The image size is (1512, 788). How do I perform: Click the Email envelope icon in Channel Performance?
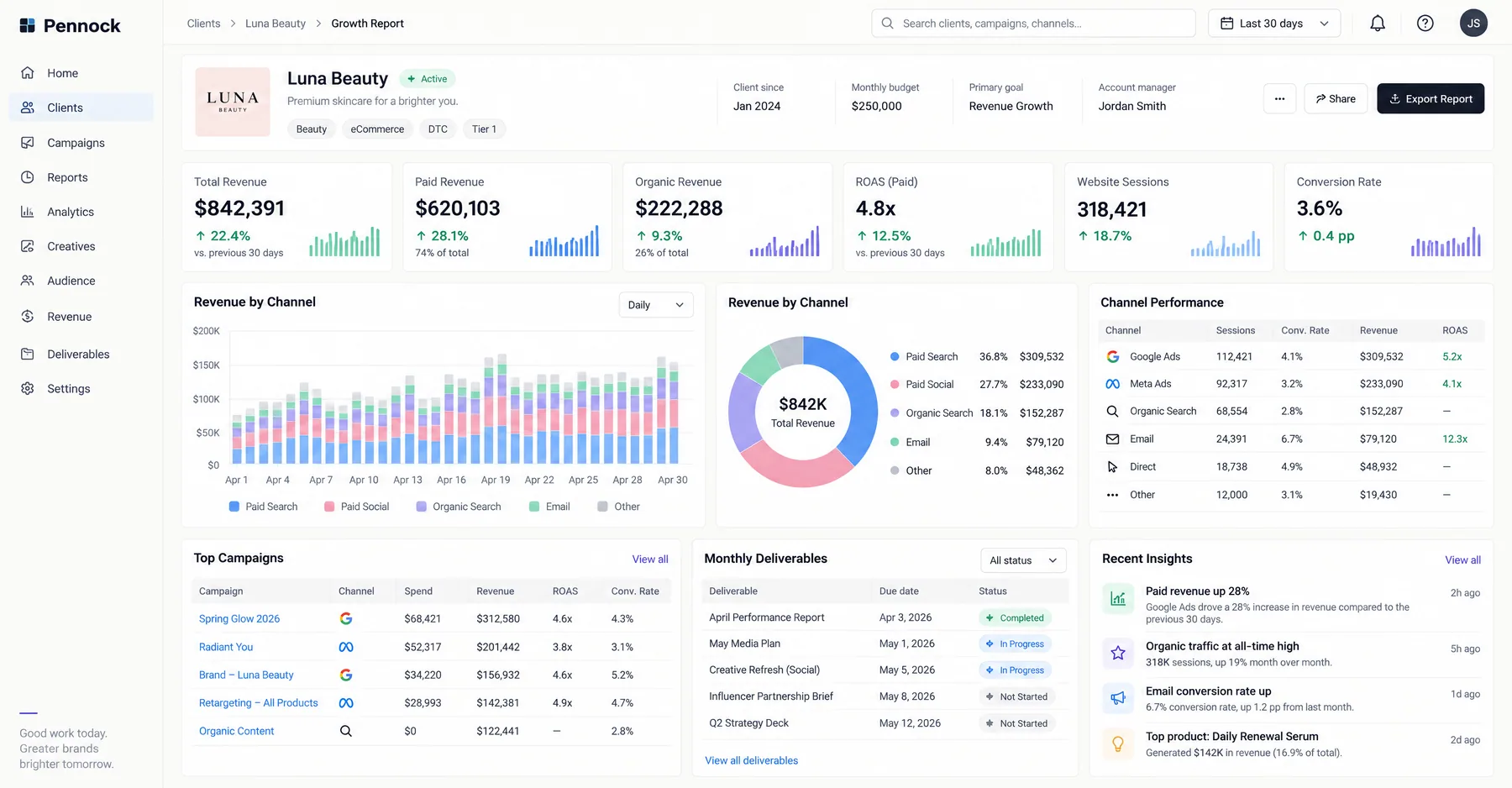pyautogui.click(x=1113, y=439)
